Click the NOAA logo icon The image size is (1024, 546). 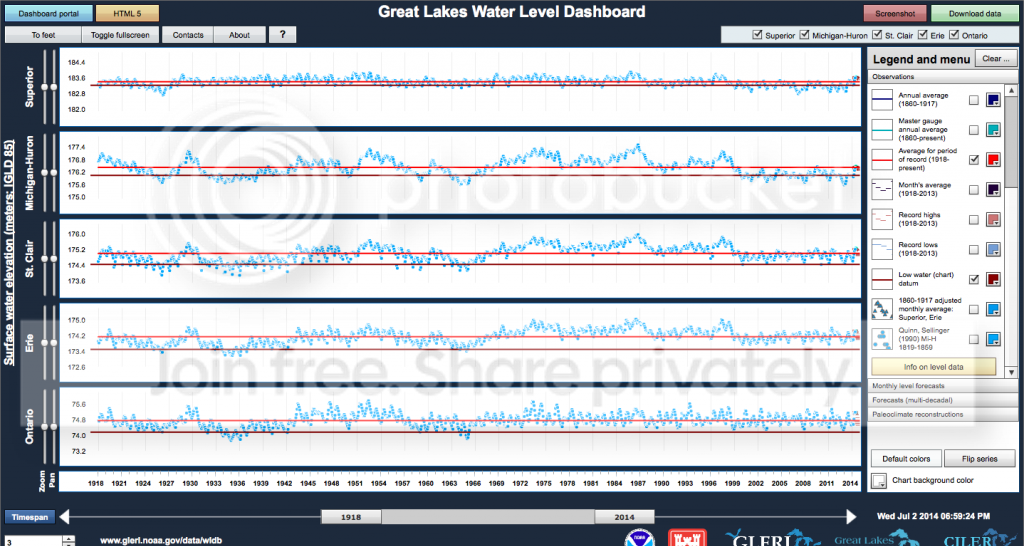(639, 538)
